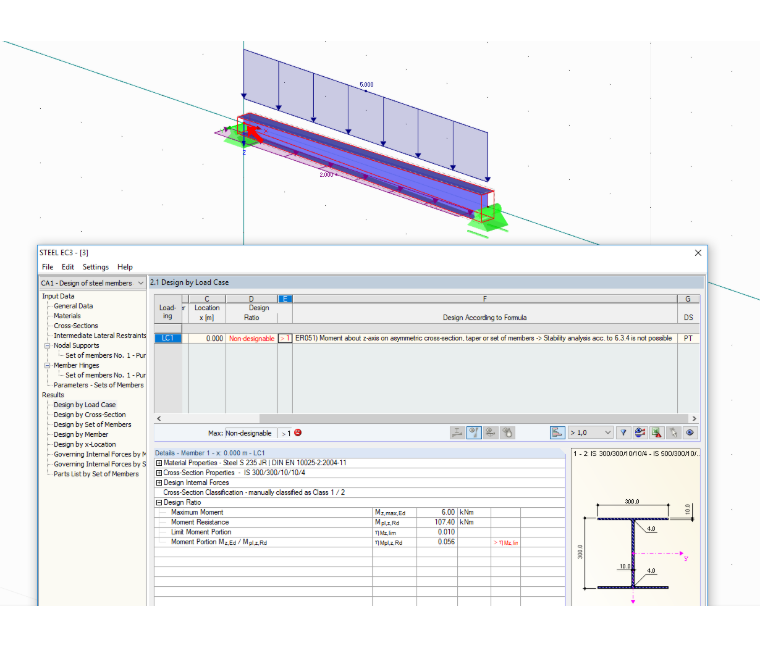This screenshot has height=647, width=760.
Task: Click the blue funnel filter icon
Action: [623, 433]
